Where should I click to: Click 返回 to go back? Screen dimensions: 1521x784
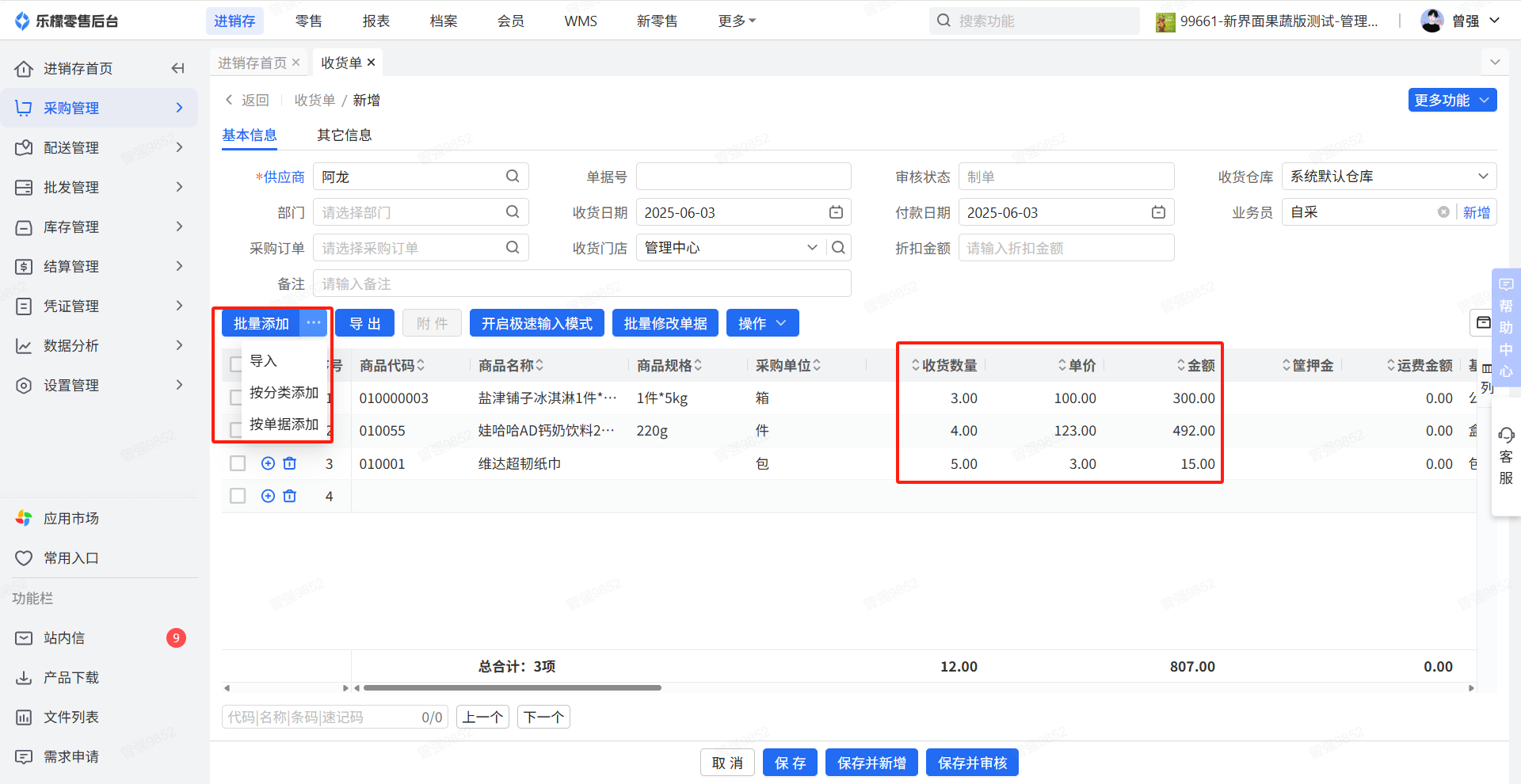tap(246, 100)
